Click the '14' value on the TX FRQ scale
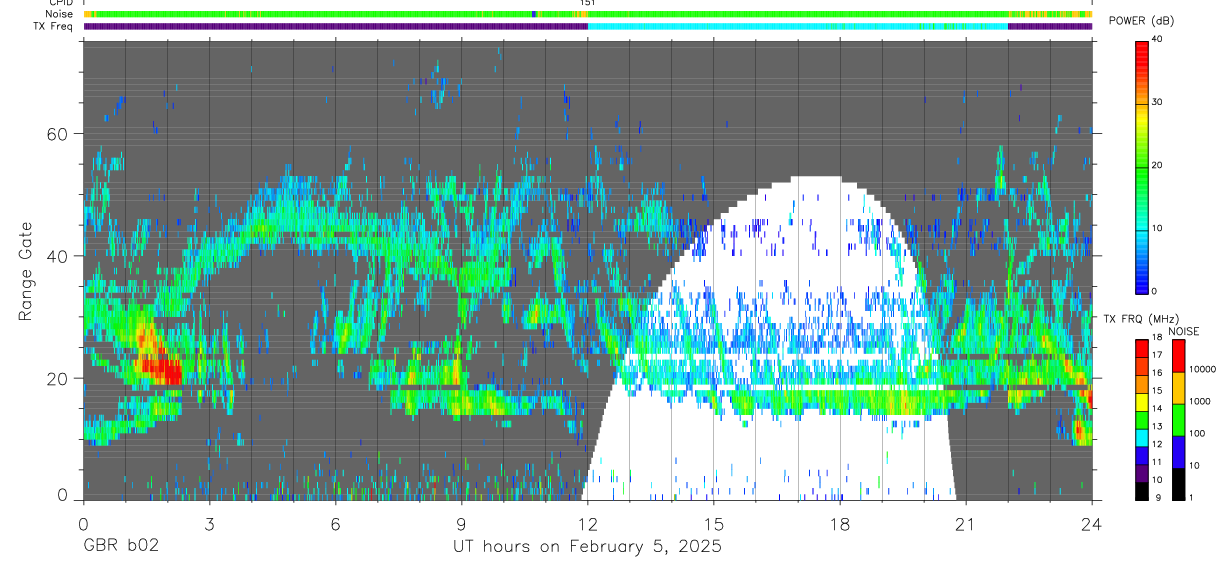The height and width of the screenshot is (567, 1228). point(1157,408)
